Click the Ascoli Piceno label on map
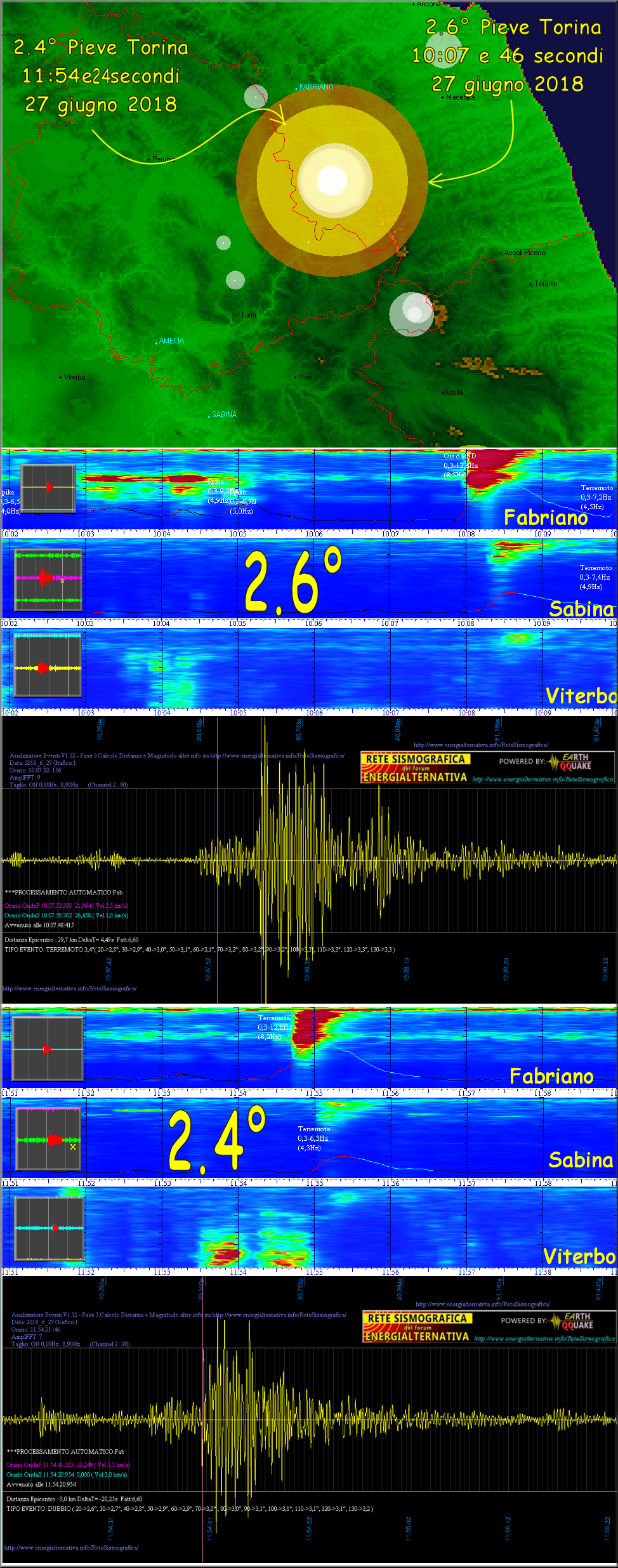This screenshot has width=618, height=1568. tap(525, 253)
